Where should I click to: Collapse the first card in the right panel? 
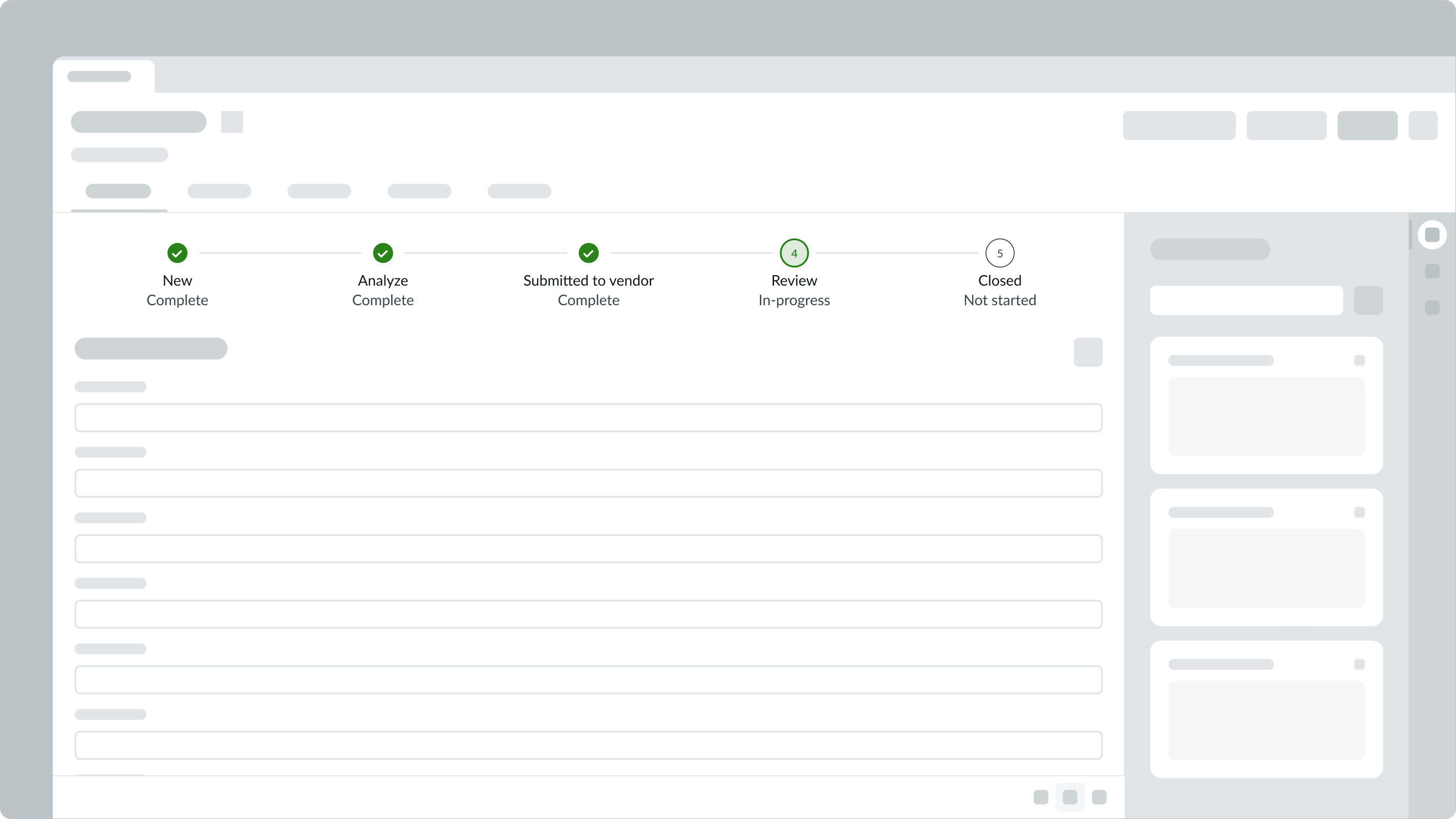pos(1360,360)
